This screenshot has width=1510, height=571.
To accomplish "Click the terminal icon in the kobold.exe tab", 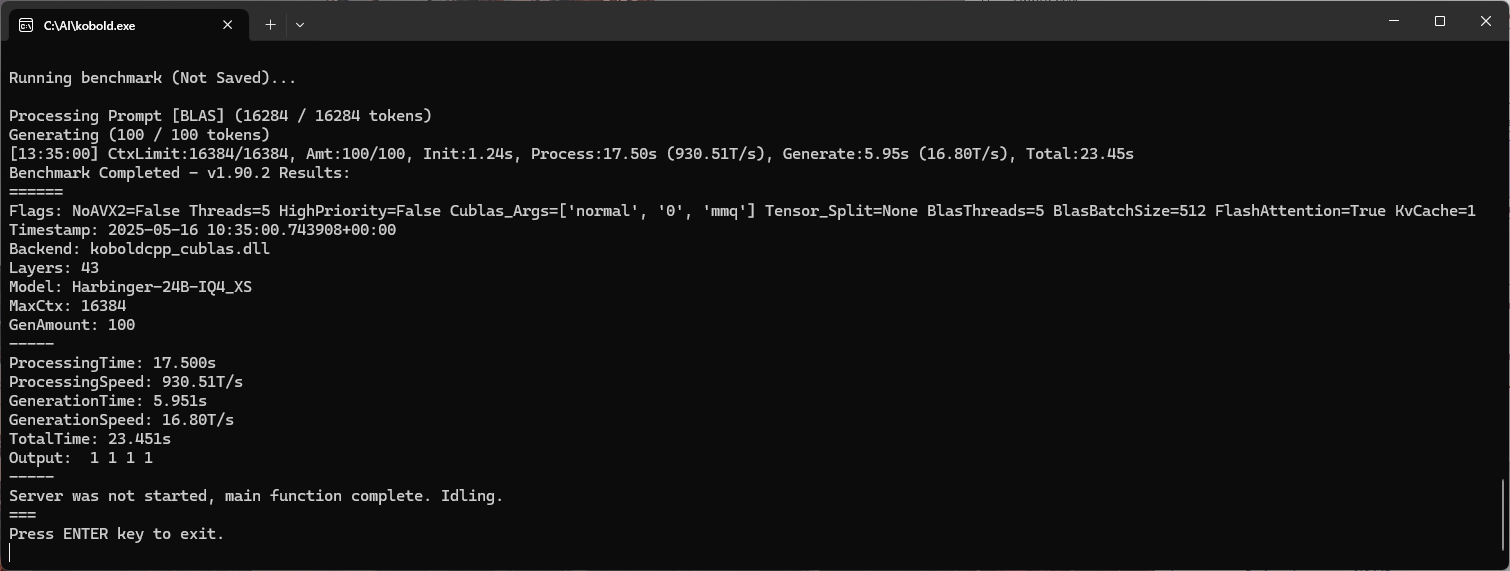I will click(x=26, y=25).
